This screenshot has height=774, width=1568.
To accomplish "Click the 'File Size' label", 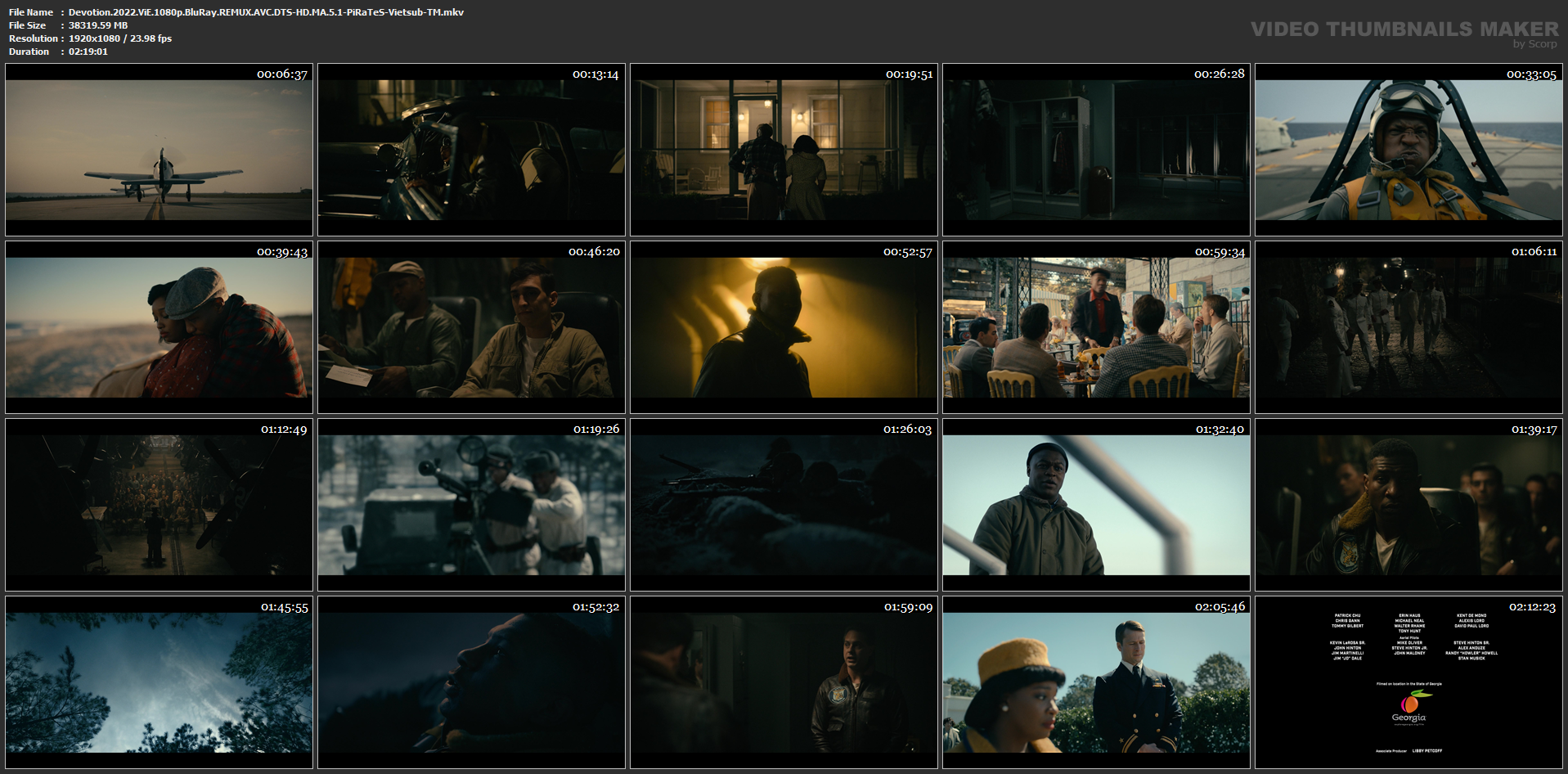I will [28, 25].
